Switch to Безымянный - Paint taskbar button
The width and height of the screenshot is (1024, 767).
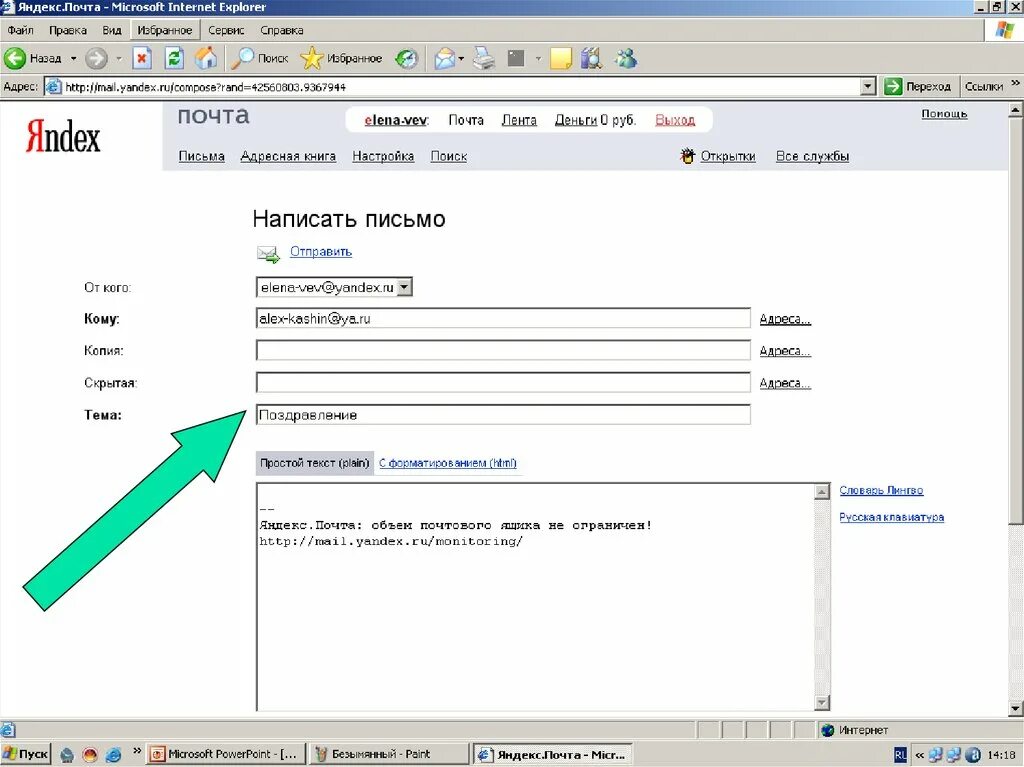[x=389, y=754]
